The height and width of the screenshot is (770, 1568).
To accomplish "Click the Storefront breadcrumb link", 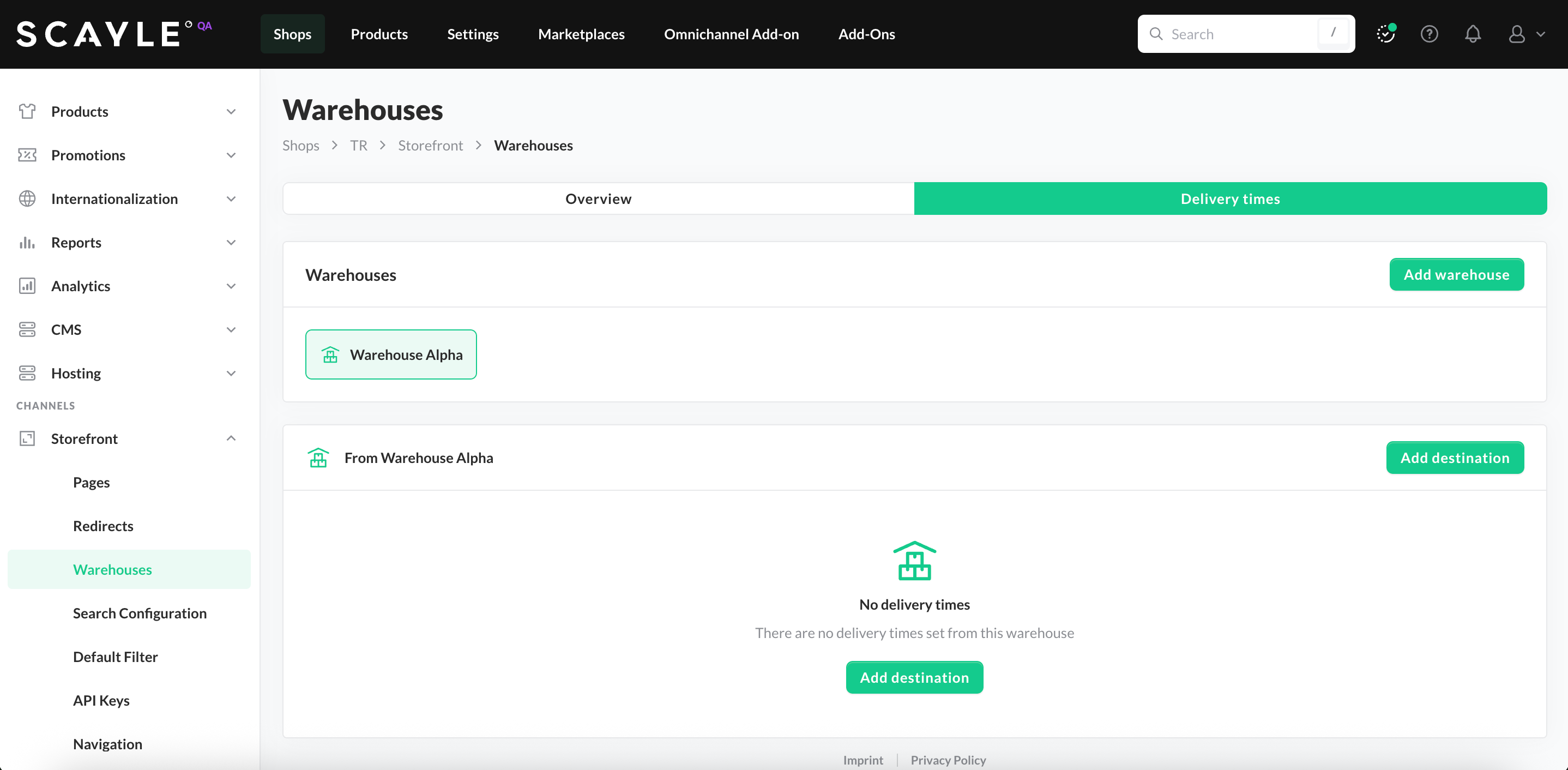I will (x=430, y=146).
